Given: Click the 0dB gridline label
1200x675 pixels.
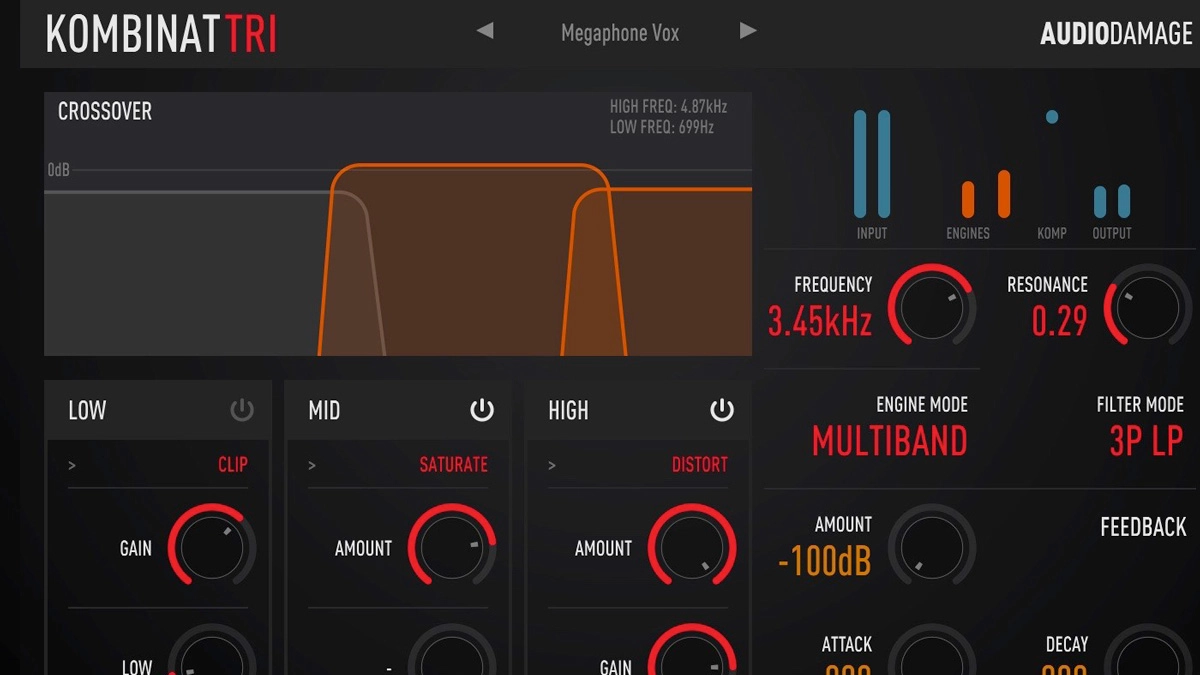Looking at the screenshot, I should point(58,170).
